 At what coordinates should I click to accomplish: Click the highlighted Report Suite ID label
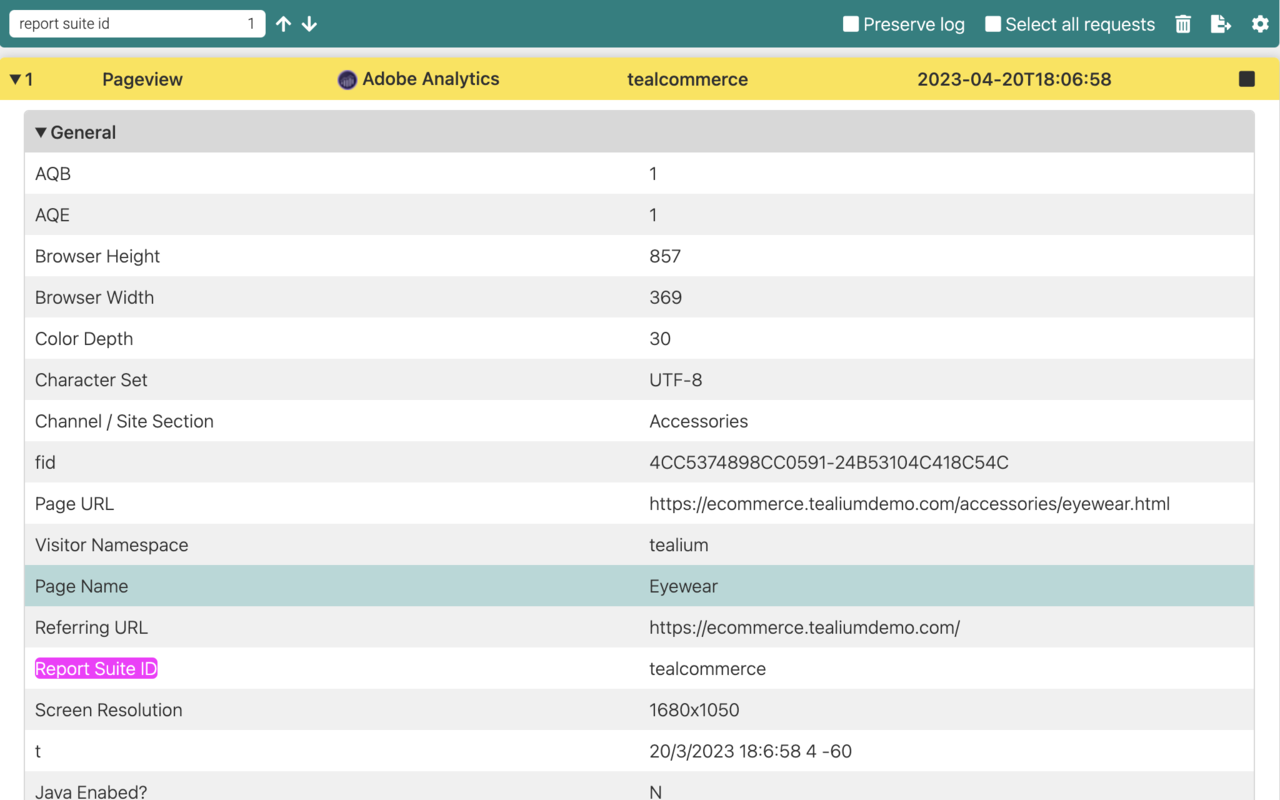pos(96,669)
